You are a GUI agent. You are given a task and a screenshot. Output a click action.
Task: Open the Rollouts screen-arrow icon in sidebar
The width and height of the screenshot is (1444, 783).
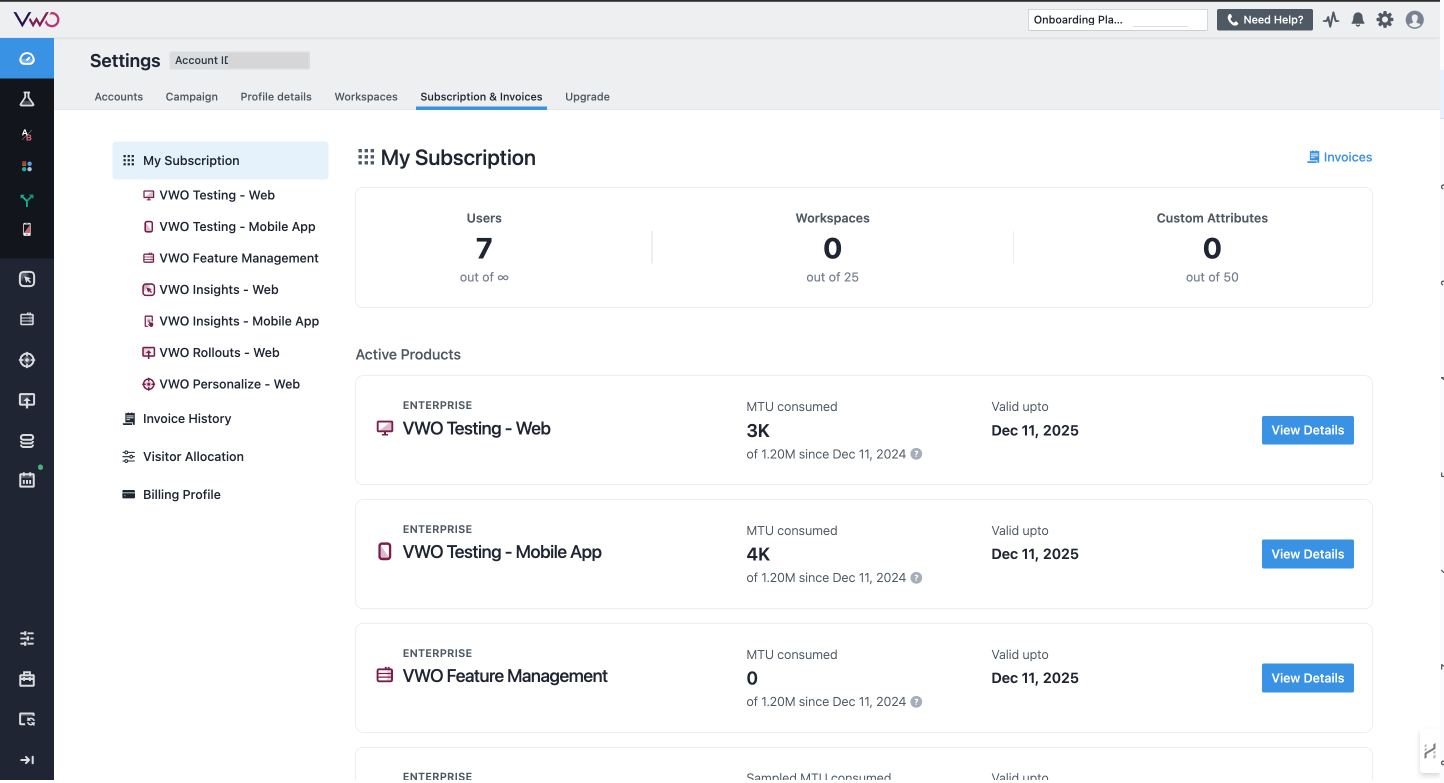[x=27, y=400]
